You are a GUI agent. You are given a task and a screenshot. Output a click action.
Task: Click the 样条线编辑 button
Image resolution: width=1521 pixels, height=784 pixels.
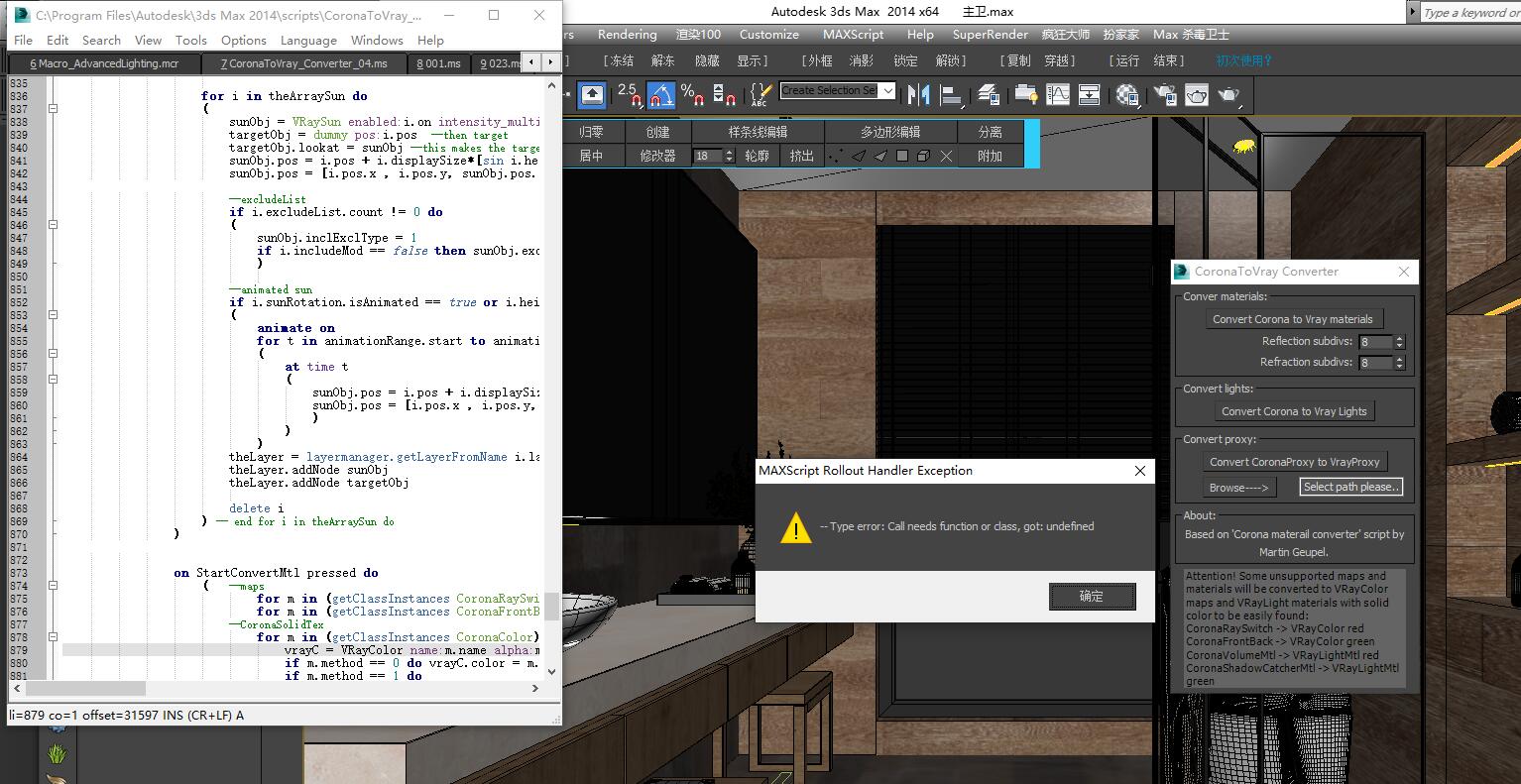click(x=758, y=132)
